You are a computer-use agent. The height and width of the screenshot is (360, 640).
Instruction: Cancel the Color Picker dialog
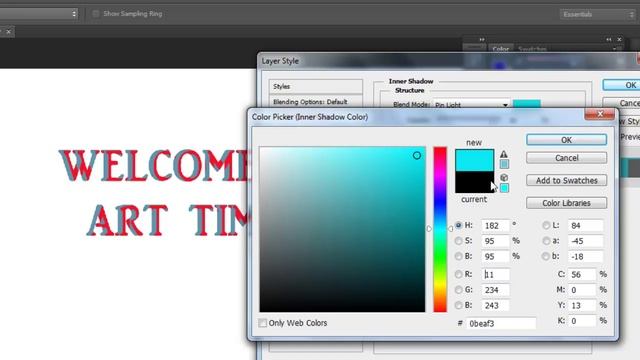(x=566, y=158)
